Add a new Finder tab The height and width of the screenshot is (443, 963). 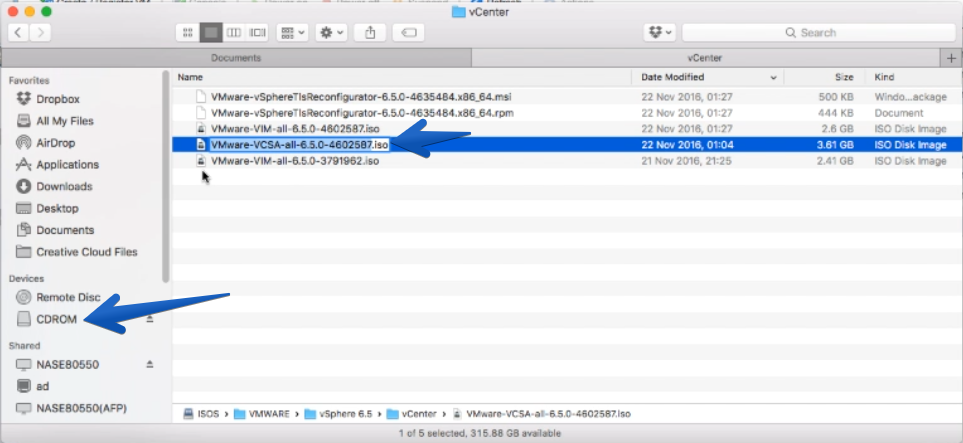(951, 58)
